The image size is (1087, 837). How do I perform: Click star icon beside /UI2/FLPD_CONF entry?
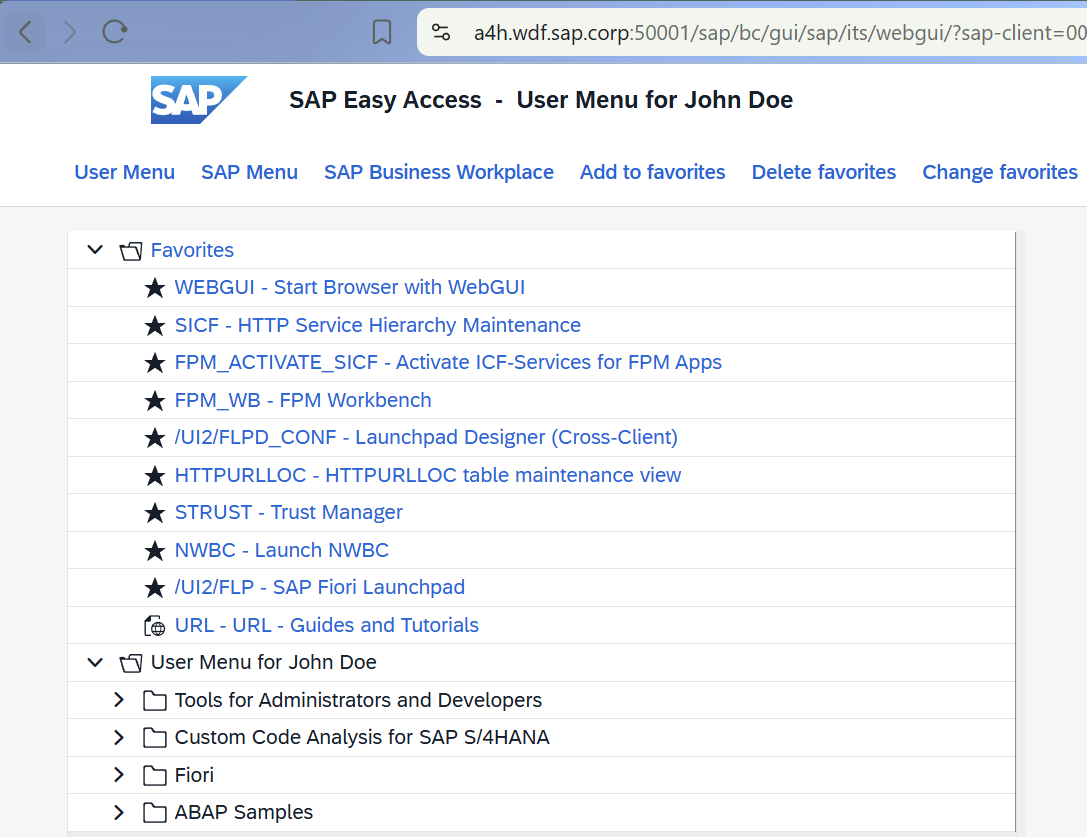(x=155, y=438)
